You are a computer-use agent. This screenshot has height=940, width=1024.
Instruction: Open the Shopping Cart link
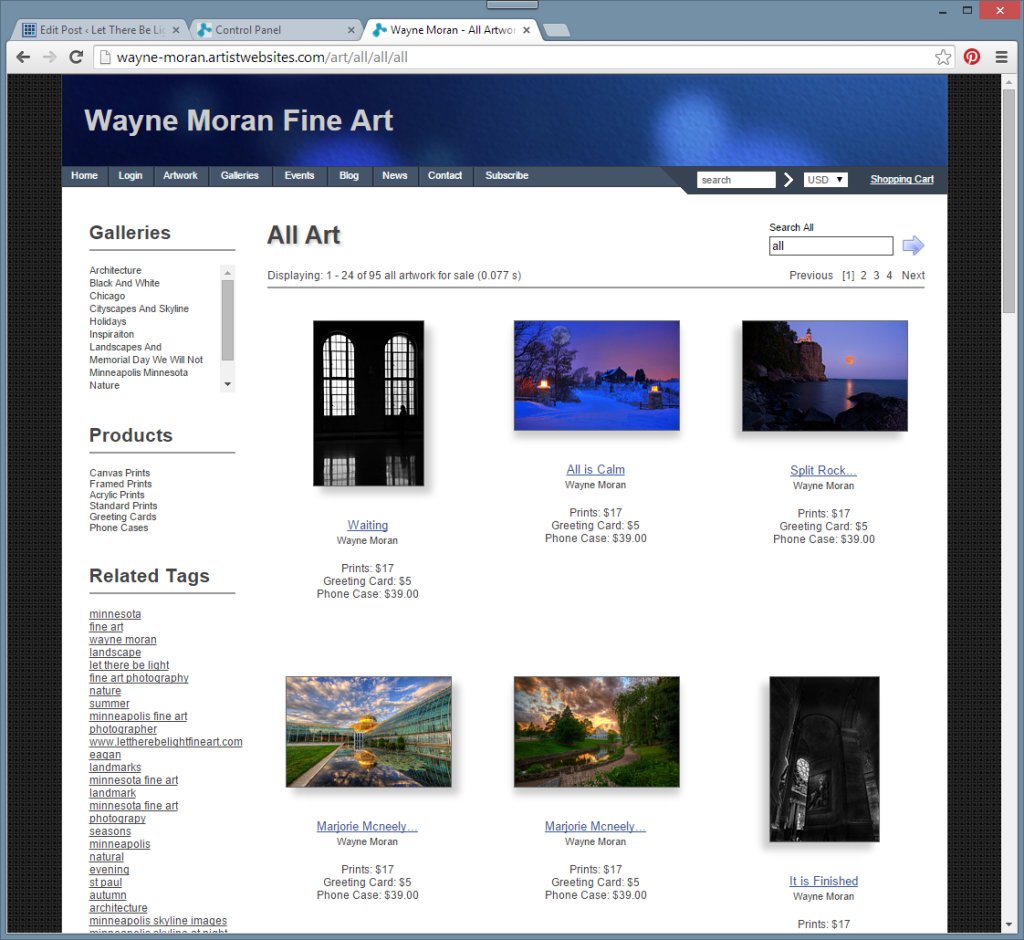pyautogui.click(x=901, y=179)
